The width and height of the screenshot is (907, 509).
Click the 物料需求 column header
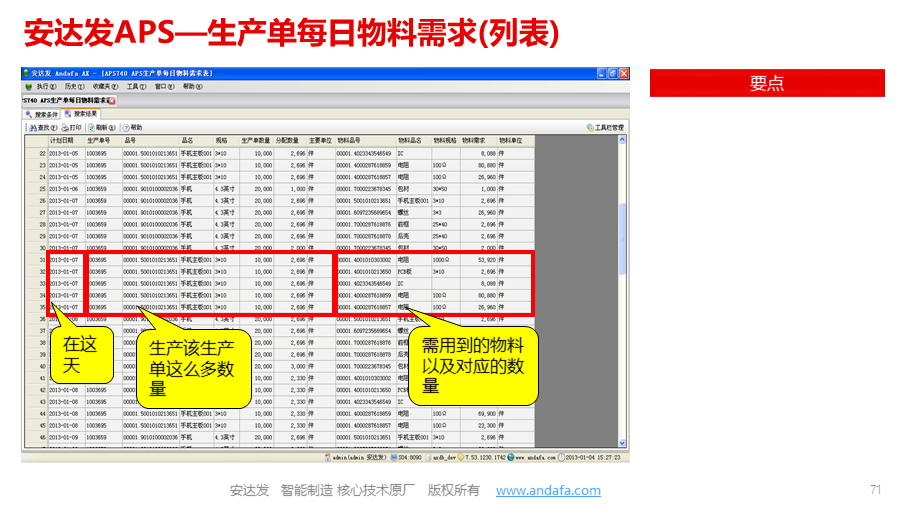pos(478,141)
